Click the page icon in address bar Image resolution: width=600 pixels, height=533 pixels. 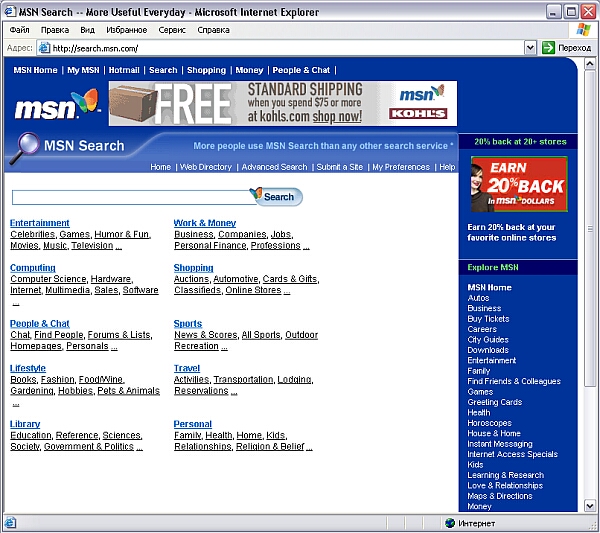point(44,48)
